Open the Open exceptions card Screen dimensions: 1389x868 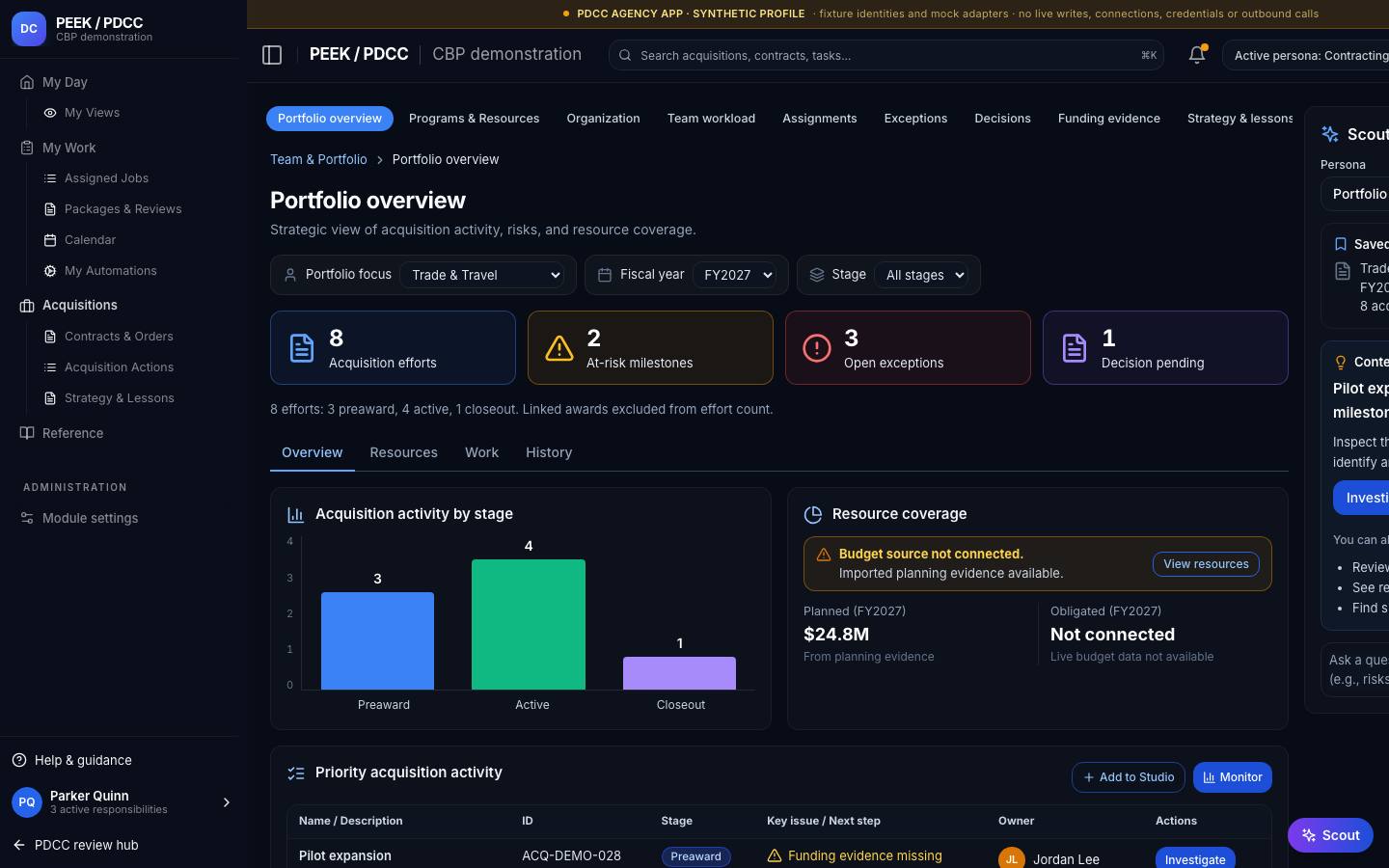[x=908, y=348]
